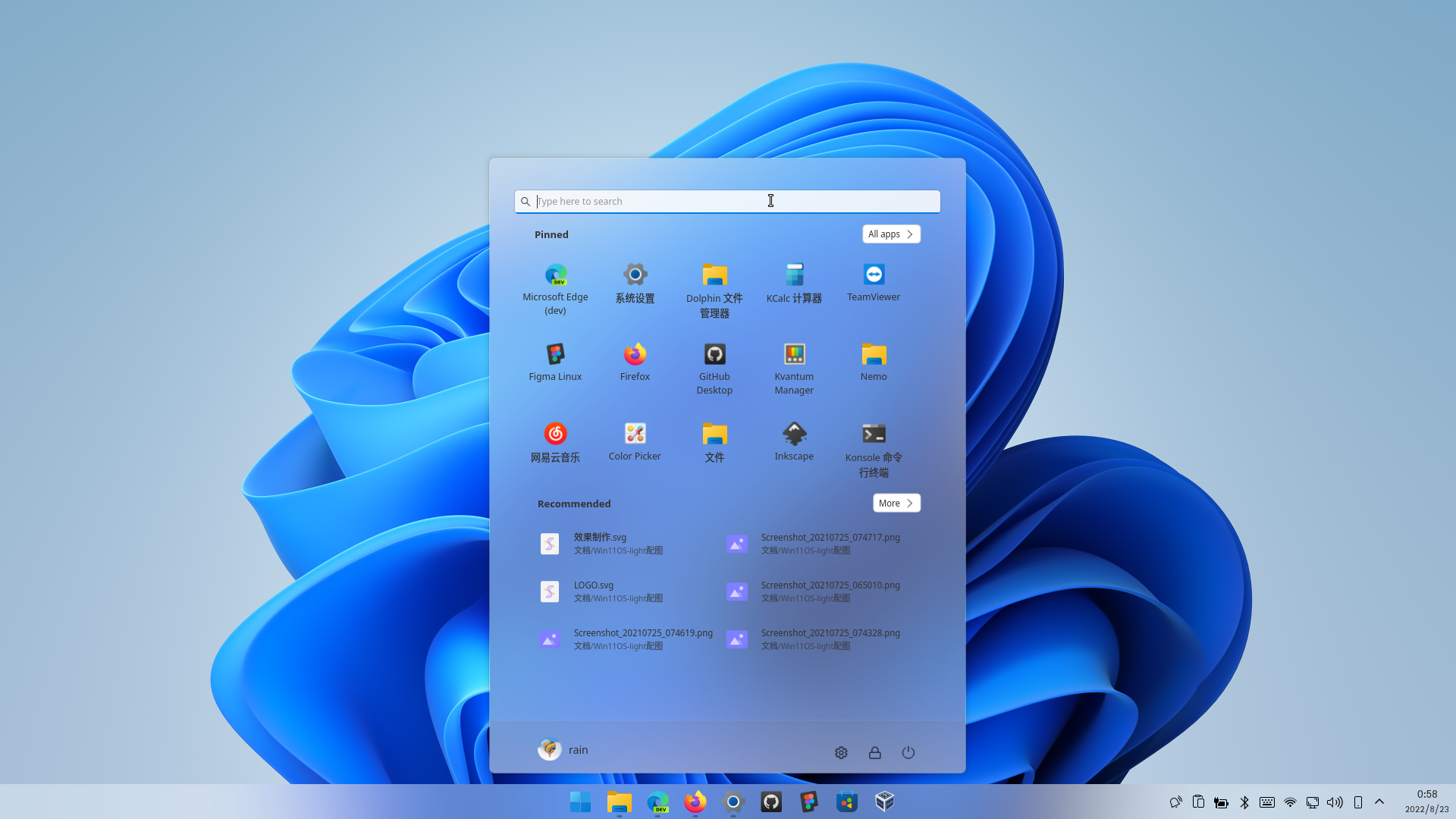Click the lock screen button
Image resolution: width=1456 pixels, height=819 pixels.
[874, 752]
